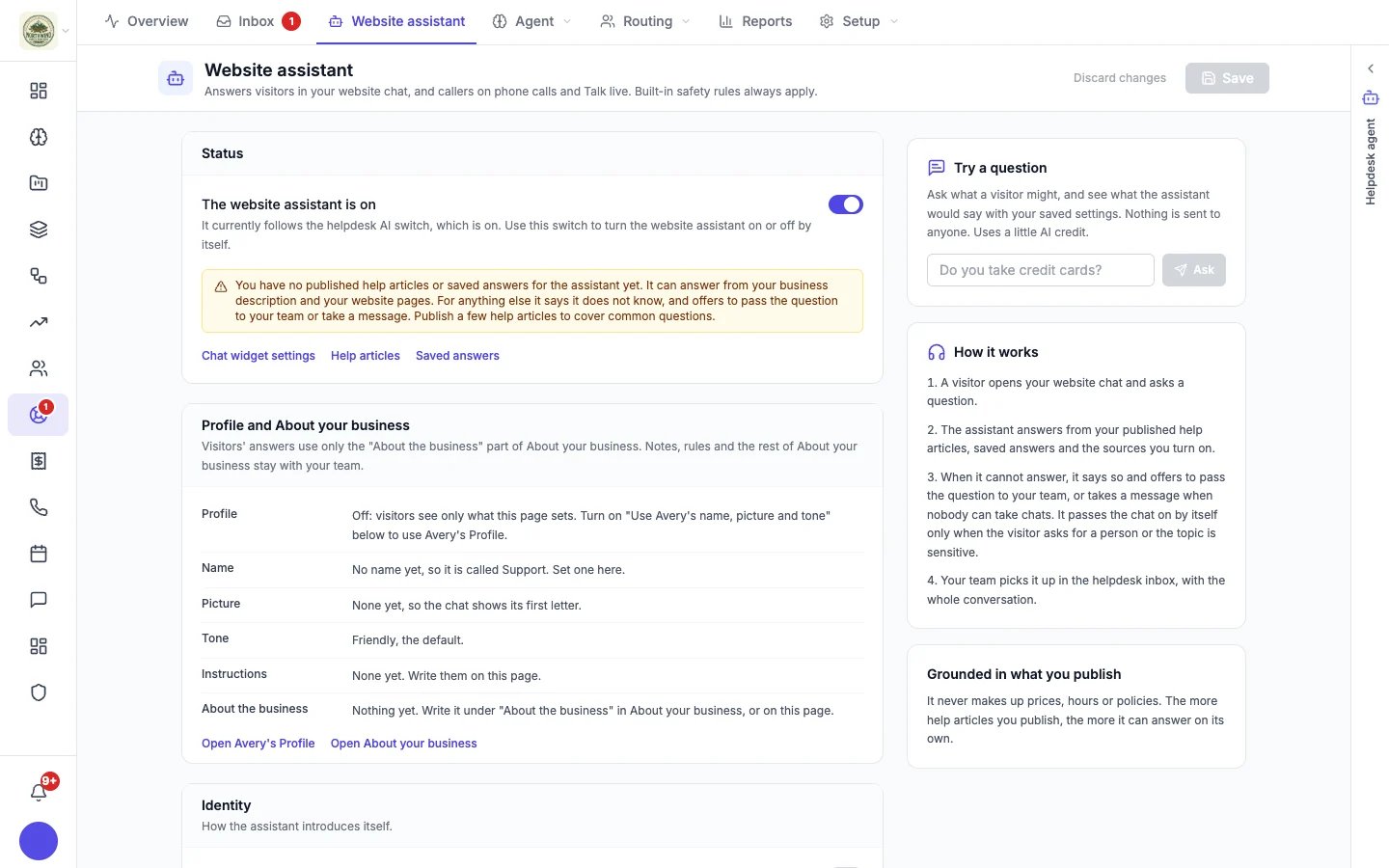Screen dimensions: 1389x868
Task: Open the notifications bell icon
Action: click(39, 792)
